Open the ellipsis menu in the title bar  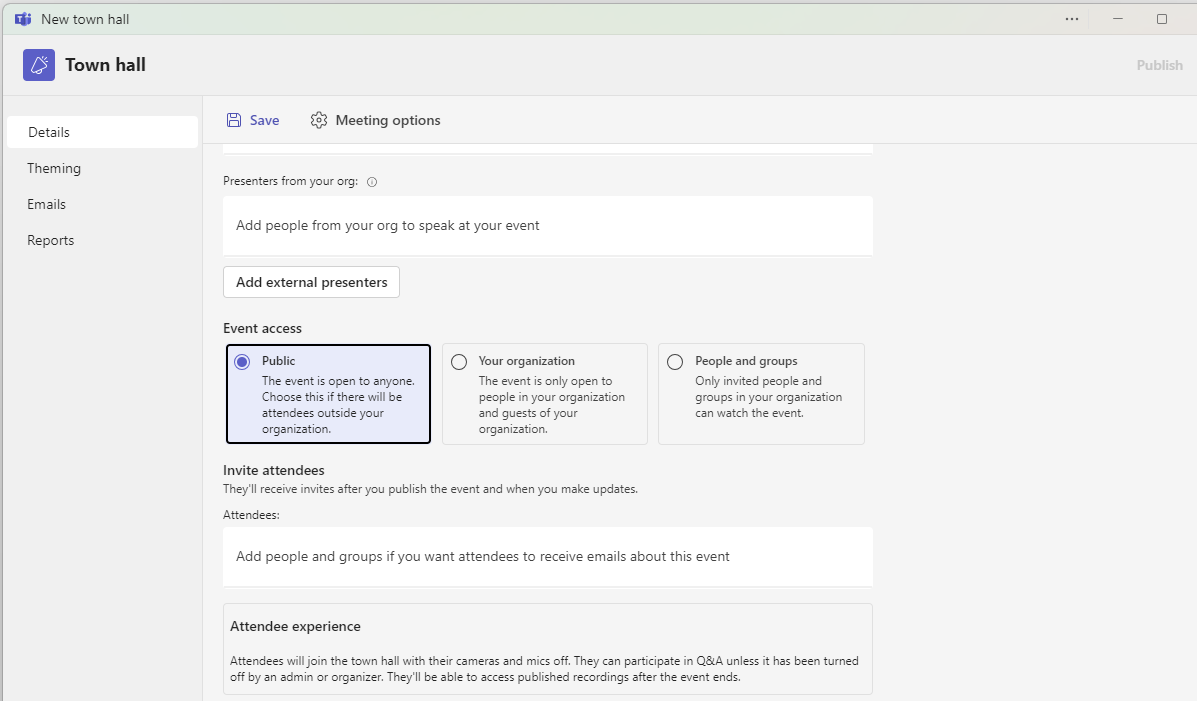click(x=1071, y=18)
